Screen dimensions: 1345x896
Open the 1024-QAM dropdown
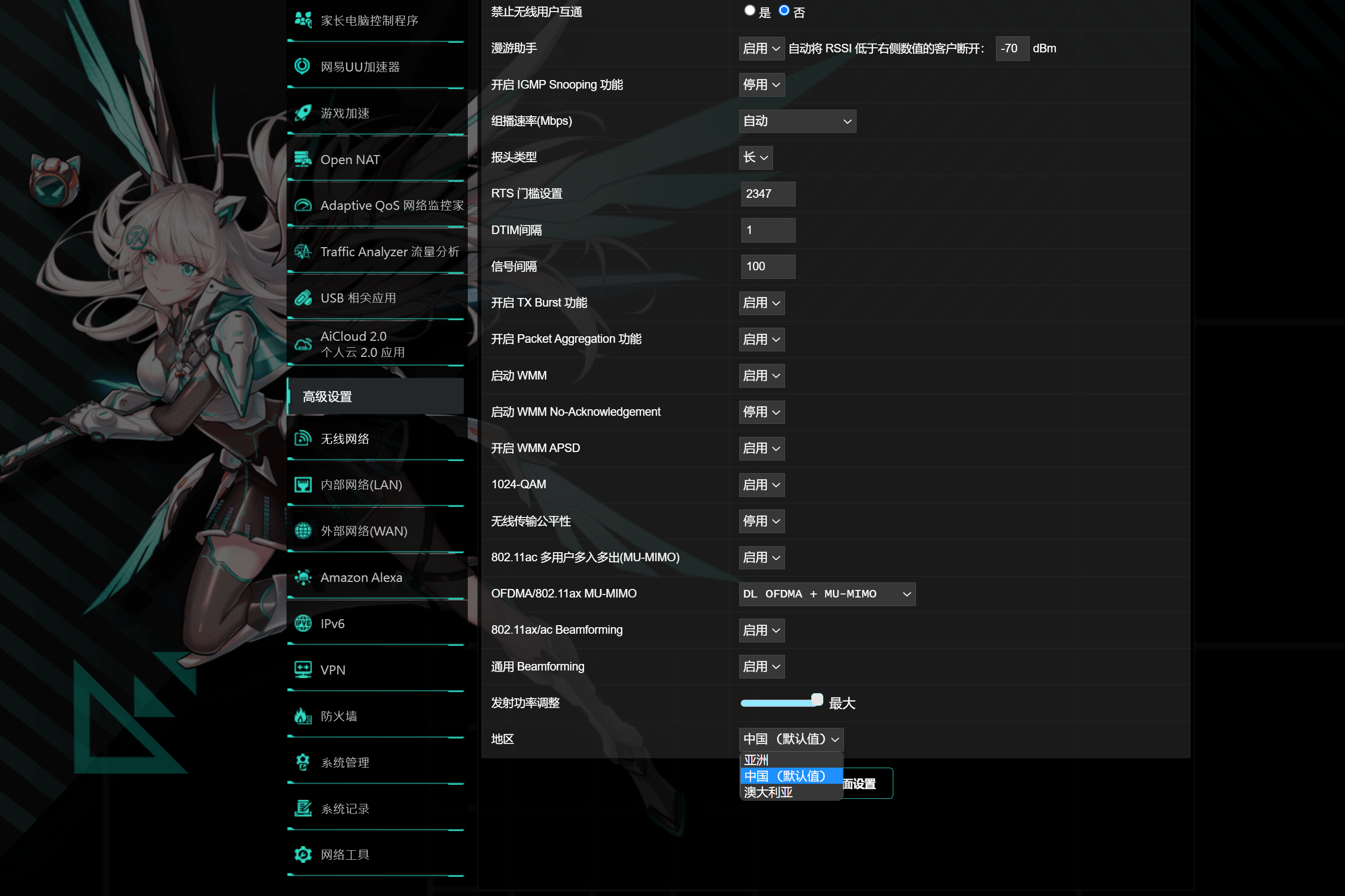pyautogui.click(x=761, y=485)
